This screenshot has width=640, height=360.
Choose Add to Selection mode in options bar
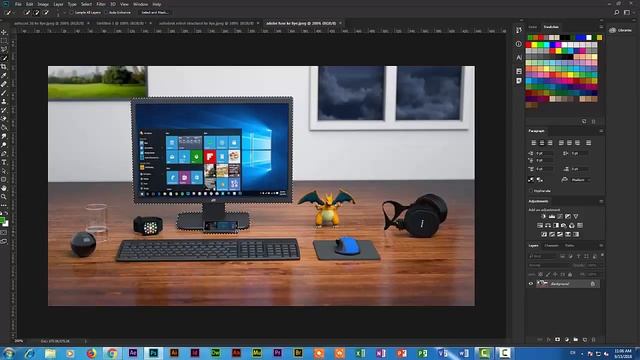click(36, 13)
